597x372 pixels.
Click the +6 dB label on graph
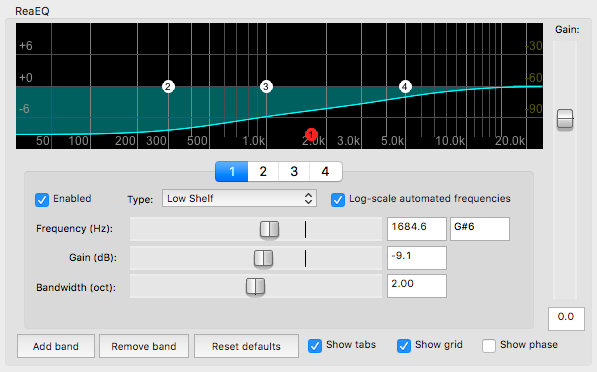(26, 46)
